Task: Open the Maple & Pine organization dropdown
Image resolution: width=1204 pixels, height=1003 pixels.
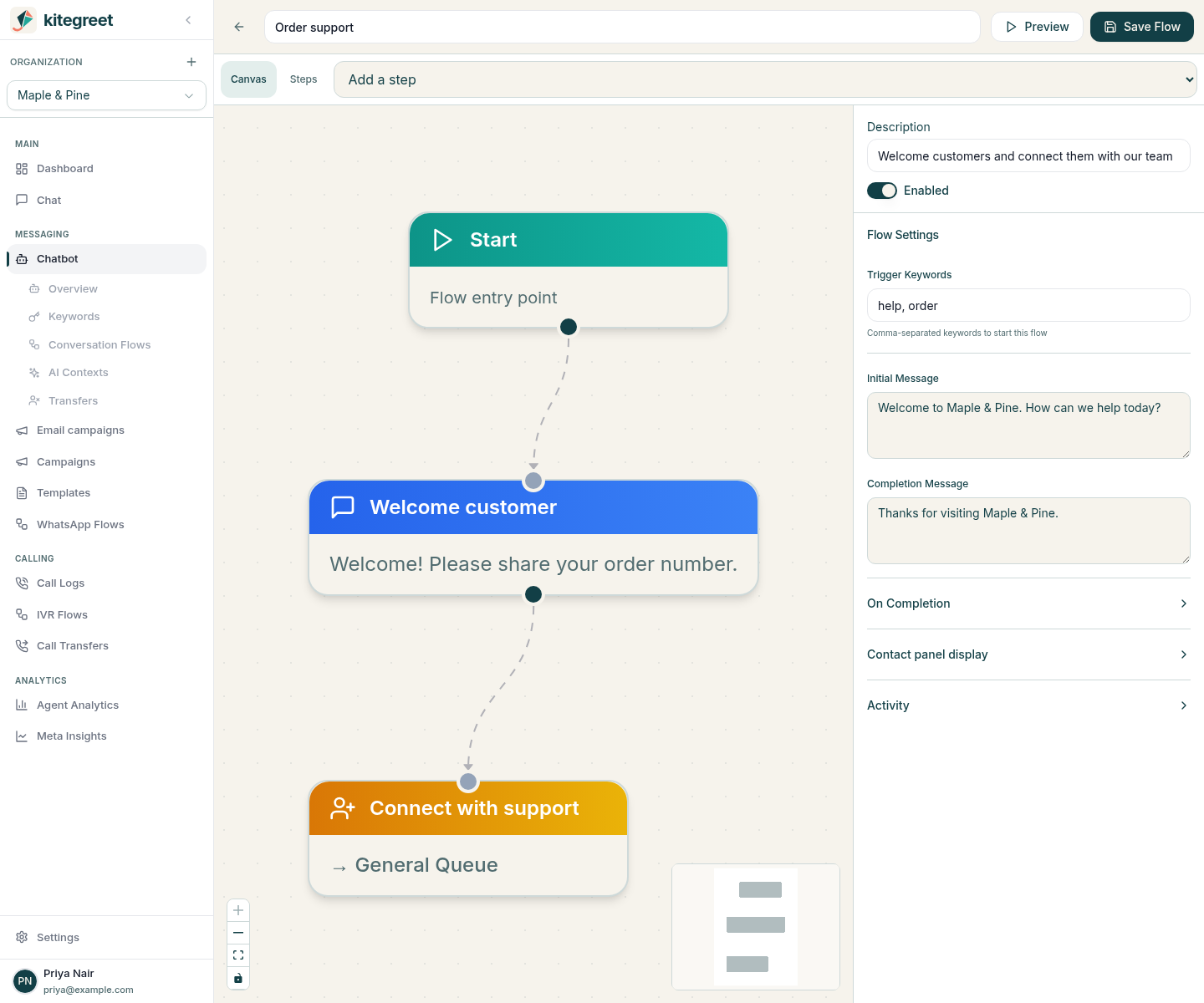Action: click(106, 95)
